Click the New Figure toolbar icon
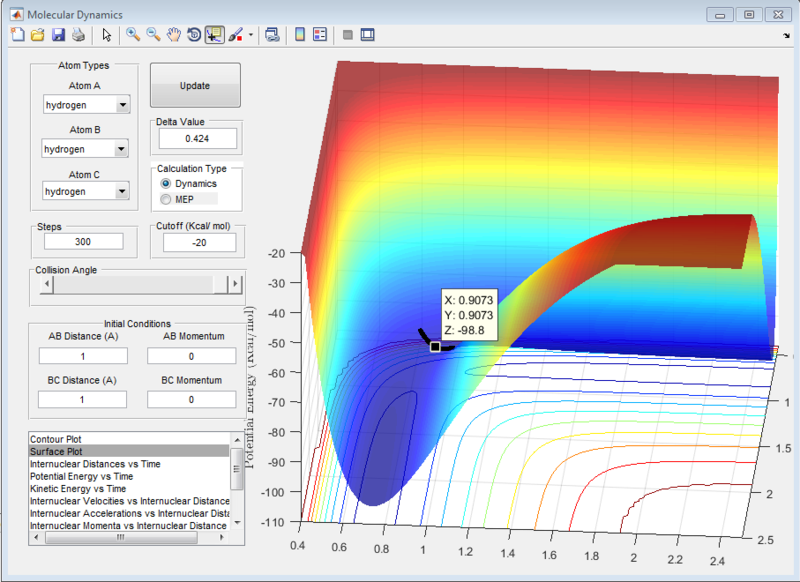Screen dimensions: 800x582 click(17, 35)
